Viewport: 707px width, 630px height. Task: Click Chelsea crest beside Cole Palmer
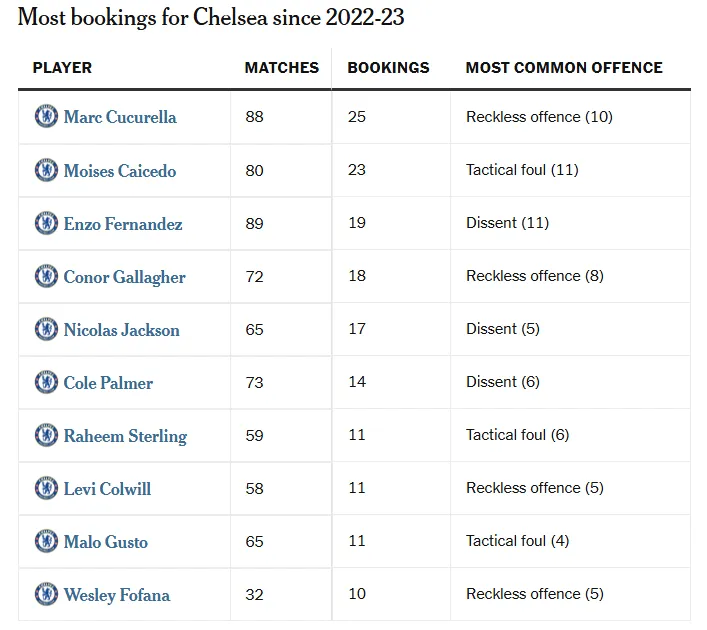pos(46,382)
